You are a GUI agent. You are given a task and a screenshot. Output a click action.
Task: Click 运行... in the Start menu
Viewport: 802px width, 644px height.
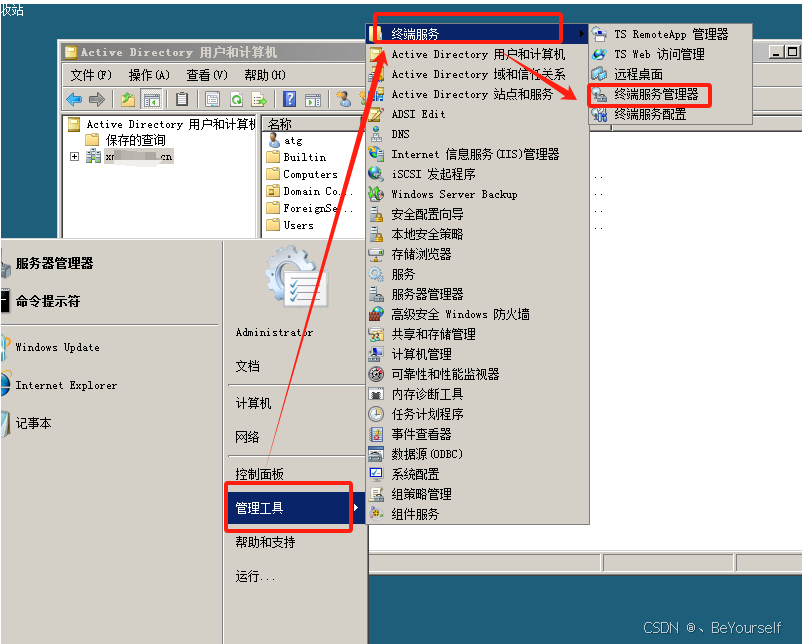click(255, 576)
